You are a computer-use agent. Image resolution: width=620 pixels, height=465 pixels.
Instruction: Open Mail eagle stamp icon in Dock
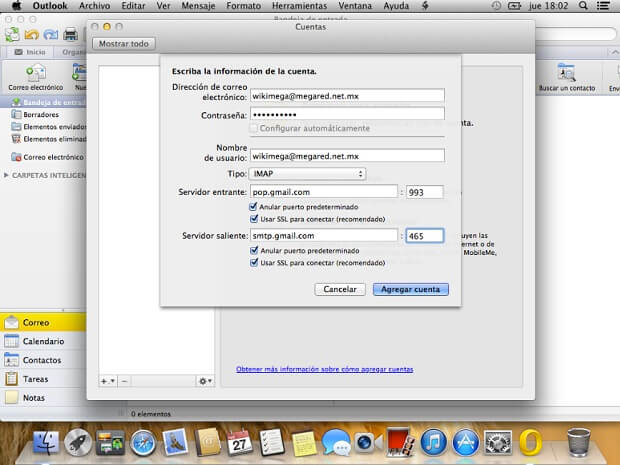175,442
